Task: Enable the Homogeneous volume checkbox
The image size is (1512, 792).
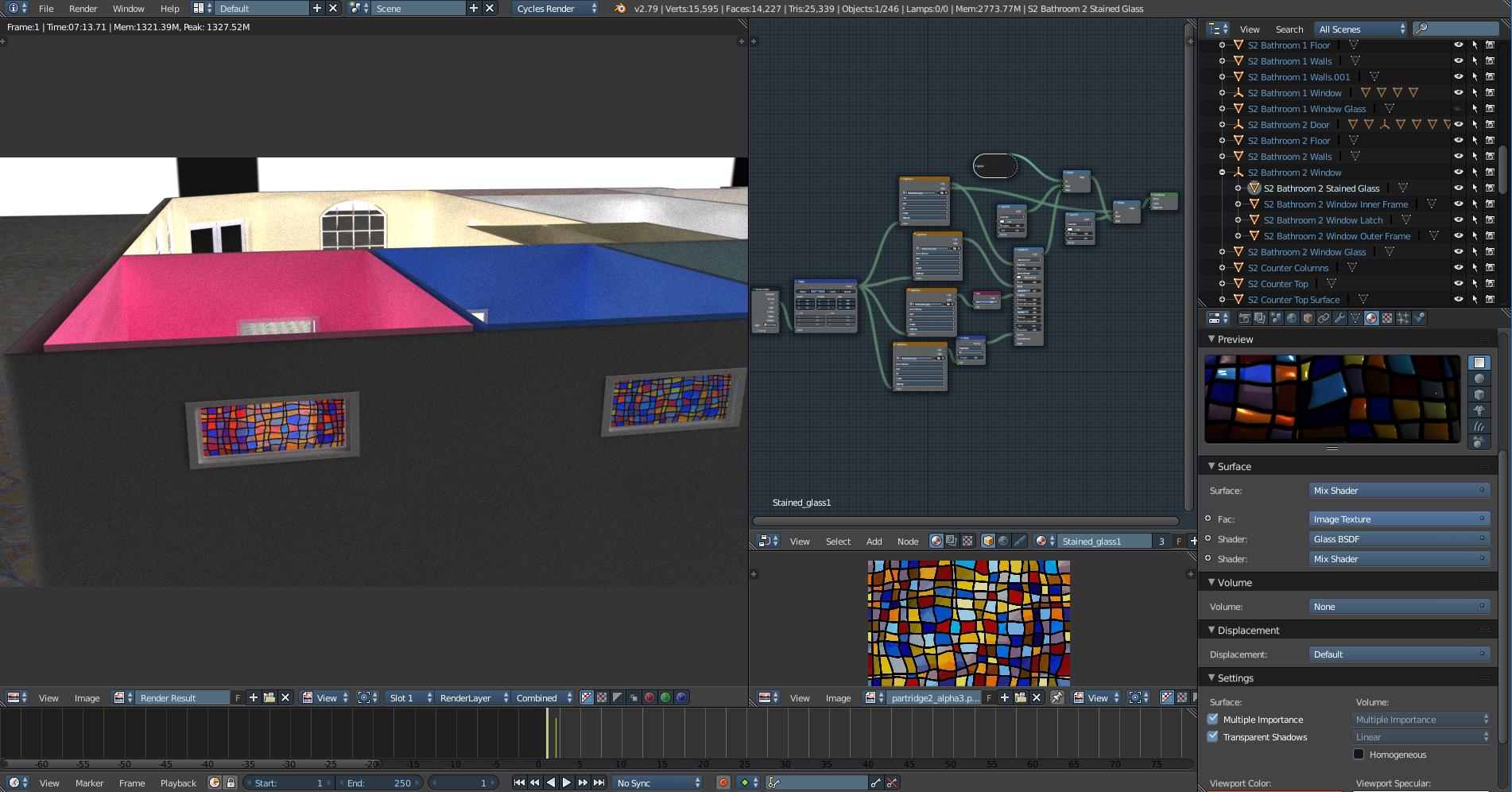Action: [x=1359, y=755]
